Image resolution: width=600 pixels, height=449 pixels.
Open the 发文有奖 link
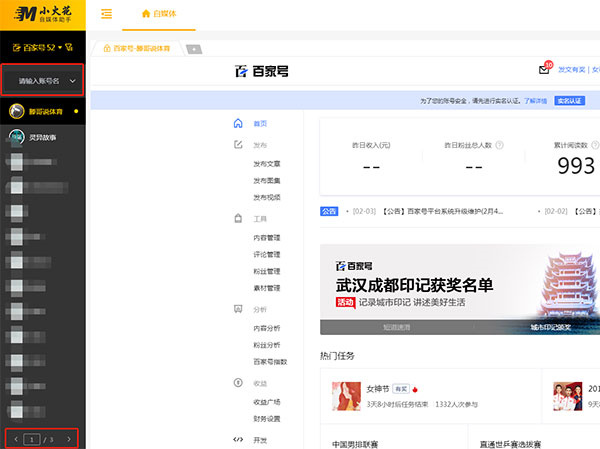(571, 70)
